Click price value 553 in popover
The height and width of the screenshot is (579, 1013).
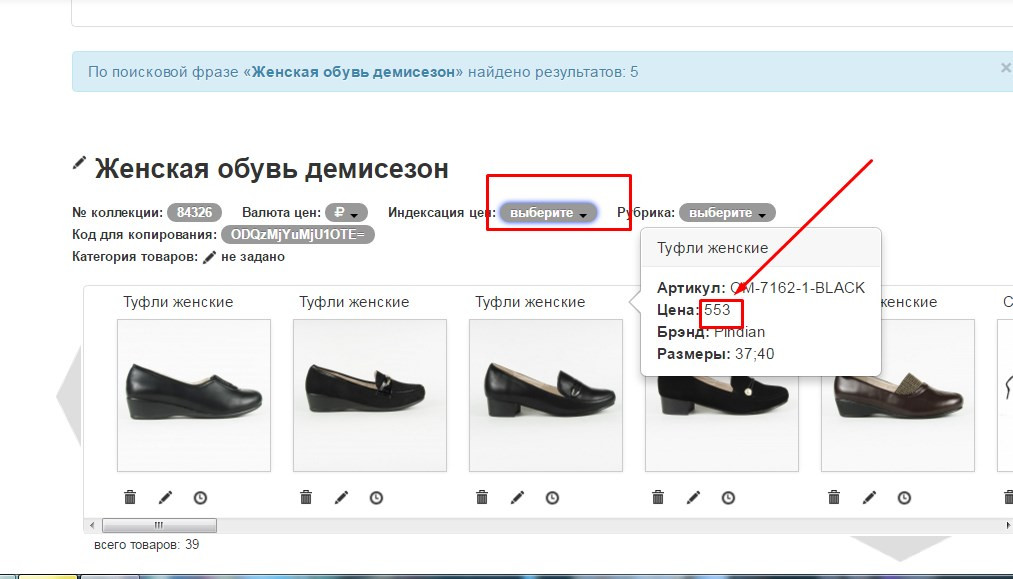[717, 310]
